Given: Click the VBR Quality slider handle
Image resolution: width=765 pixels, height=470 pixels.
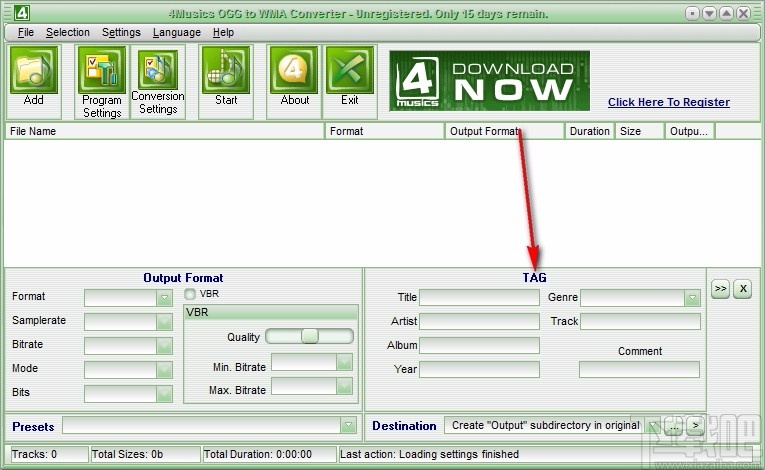Looking at the screenshot, I should coord(310,336).
